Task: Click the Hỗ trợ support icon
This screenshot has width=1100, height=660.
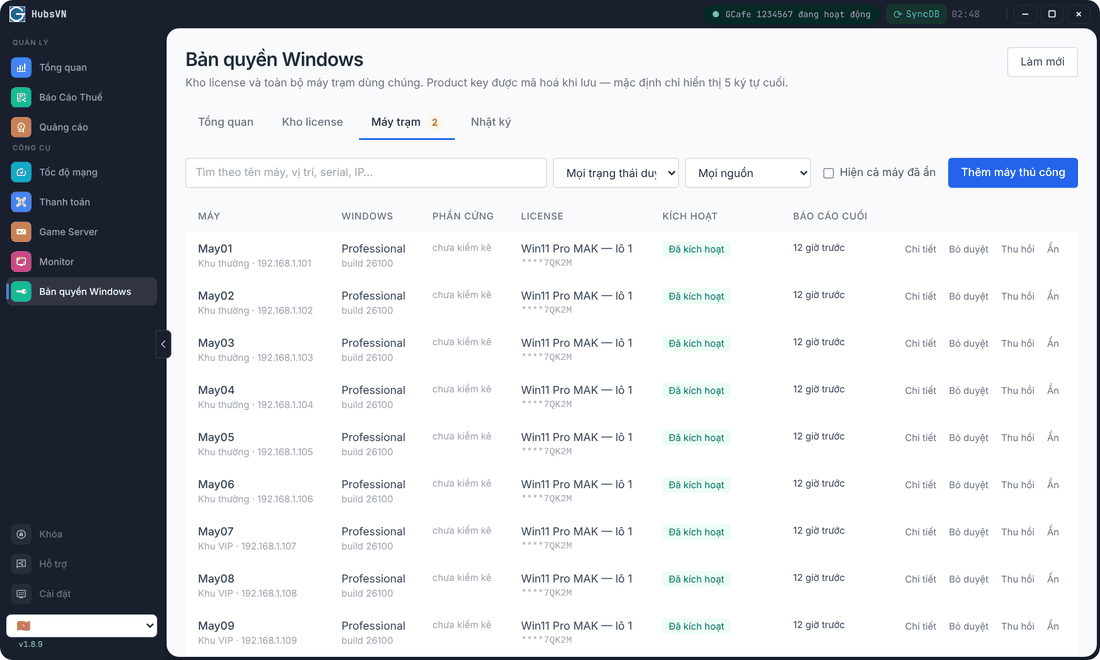Action: (21, 564)
